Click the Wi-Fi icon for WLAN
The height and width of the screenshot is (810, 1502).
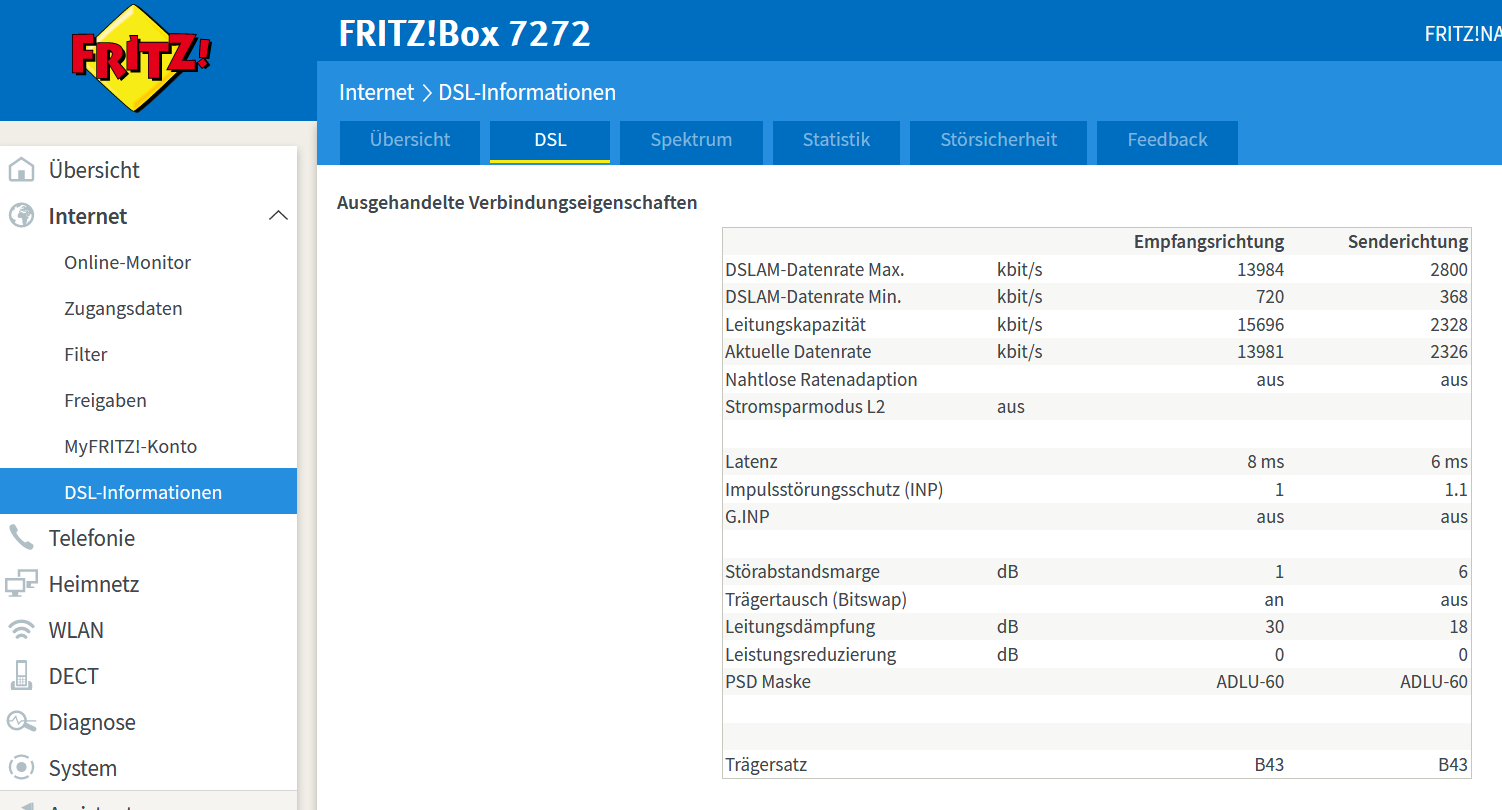[21, 630]
